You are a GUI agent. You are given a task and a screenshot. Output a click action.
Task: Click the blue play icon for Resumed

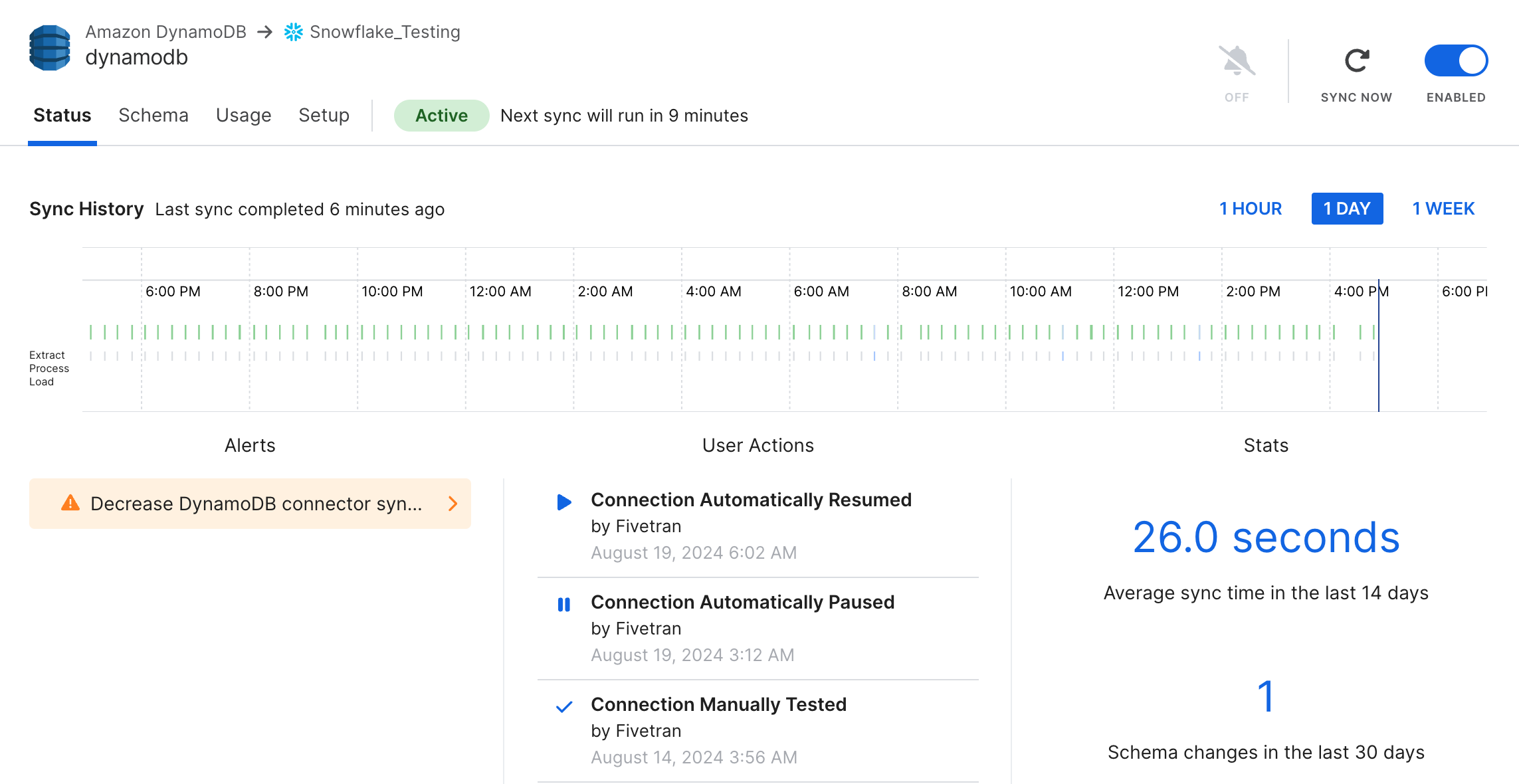[x=564, y=502]
